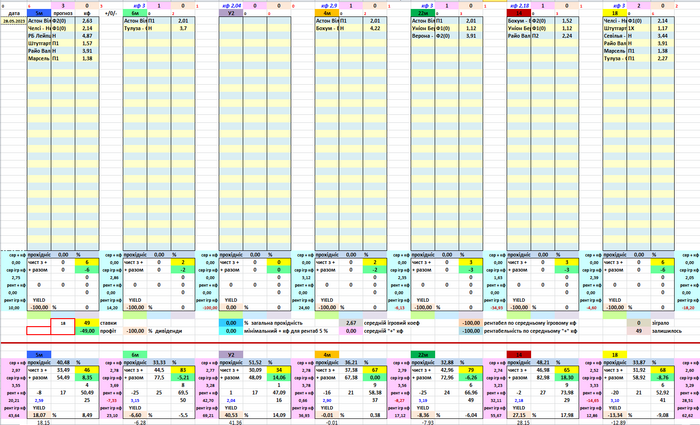Click the odds cell 4,87

[87, 36]
